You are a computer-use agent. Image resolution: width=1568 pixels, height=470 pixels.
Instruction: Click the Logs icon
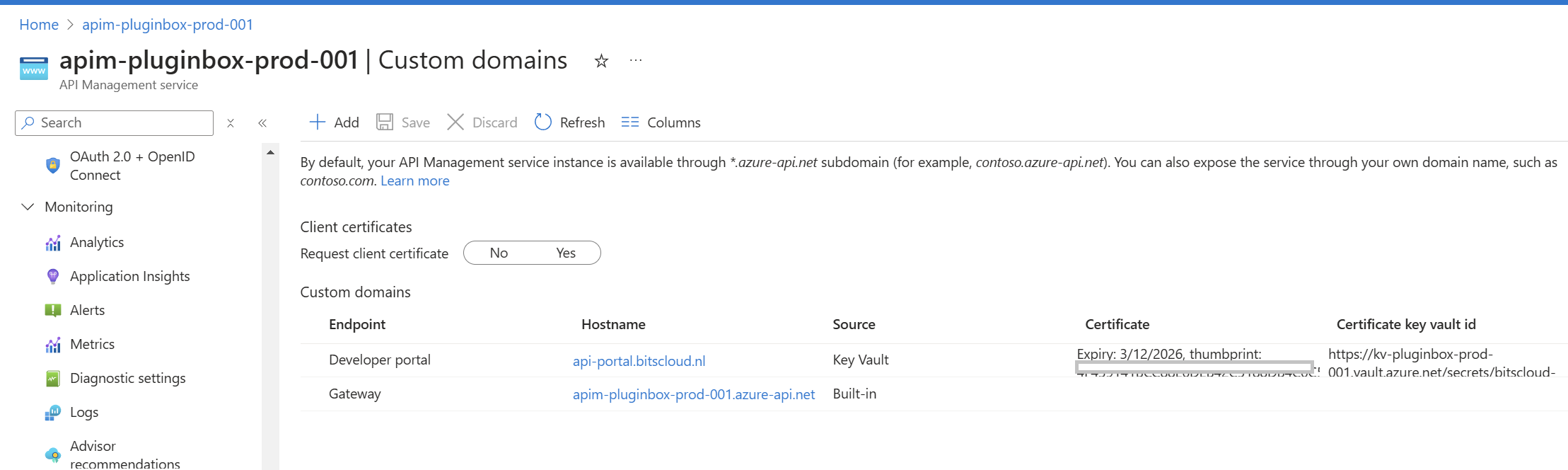[x=53, y=413]
